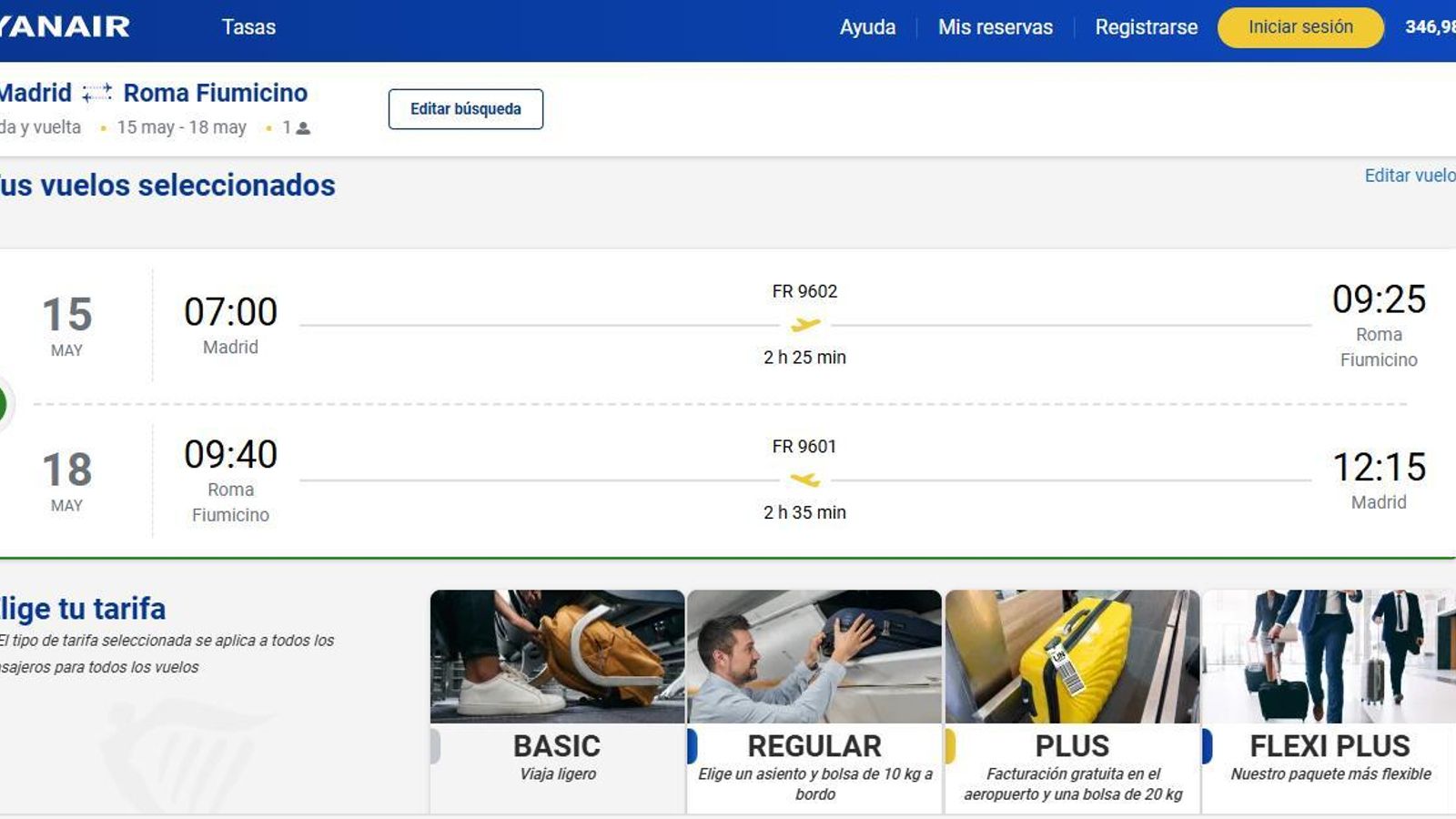Click the passenger icon next to the number 1
The image size is (1456, 819).
(x=301, y=127)
